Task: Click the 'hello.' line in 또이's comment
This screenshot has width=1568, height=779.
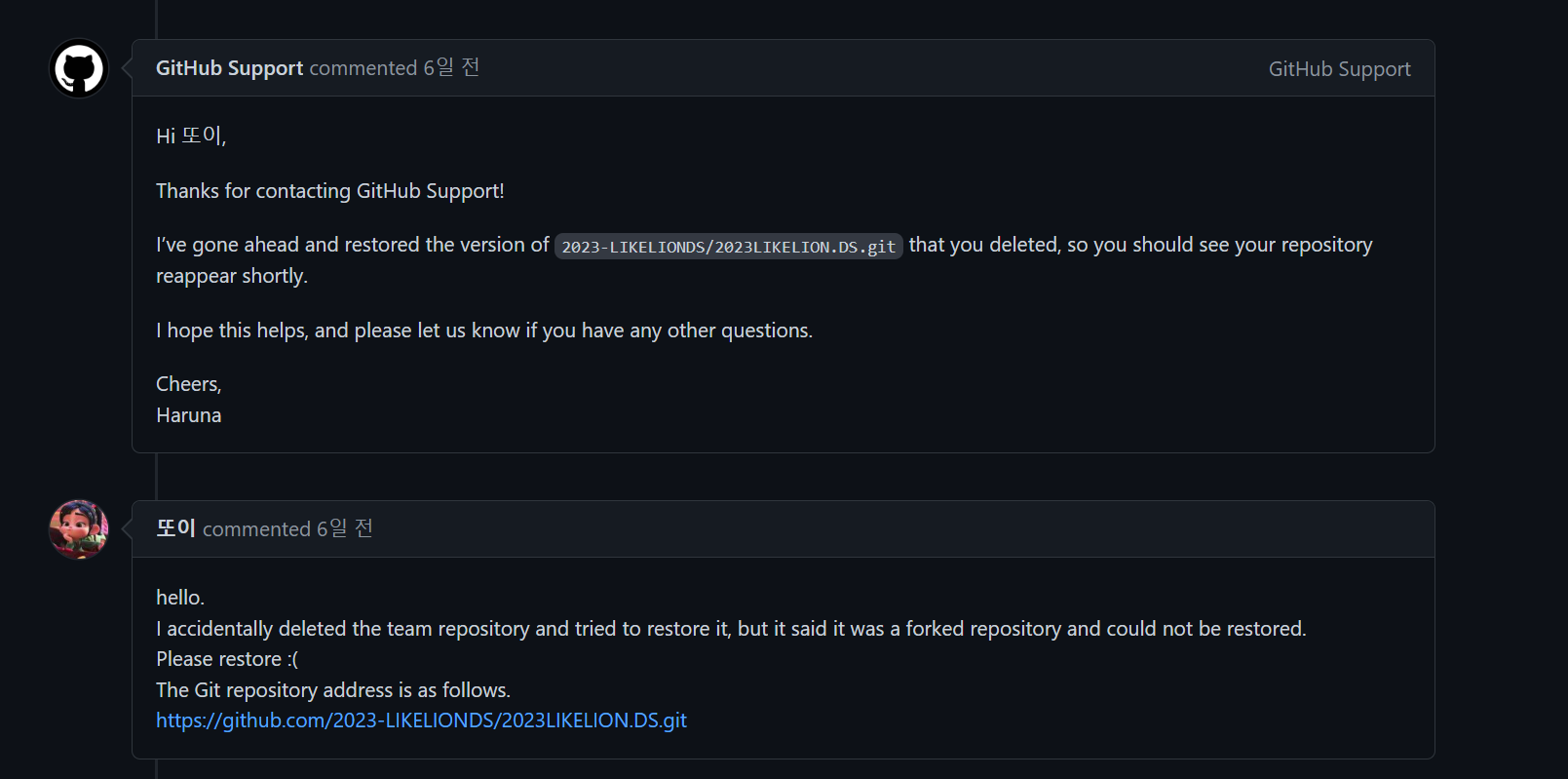Action: (x=180, y=598)
